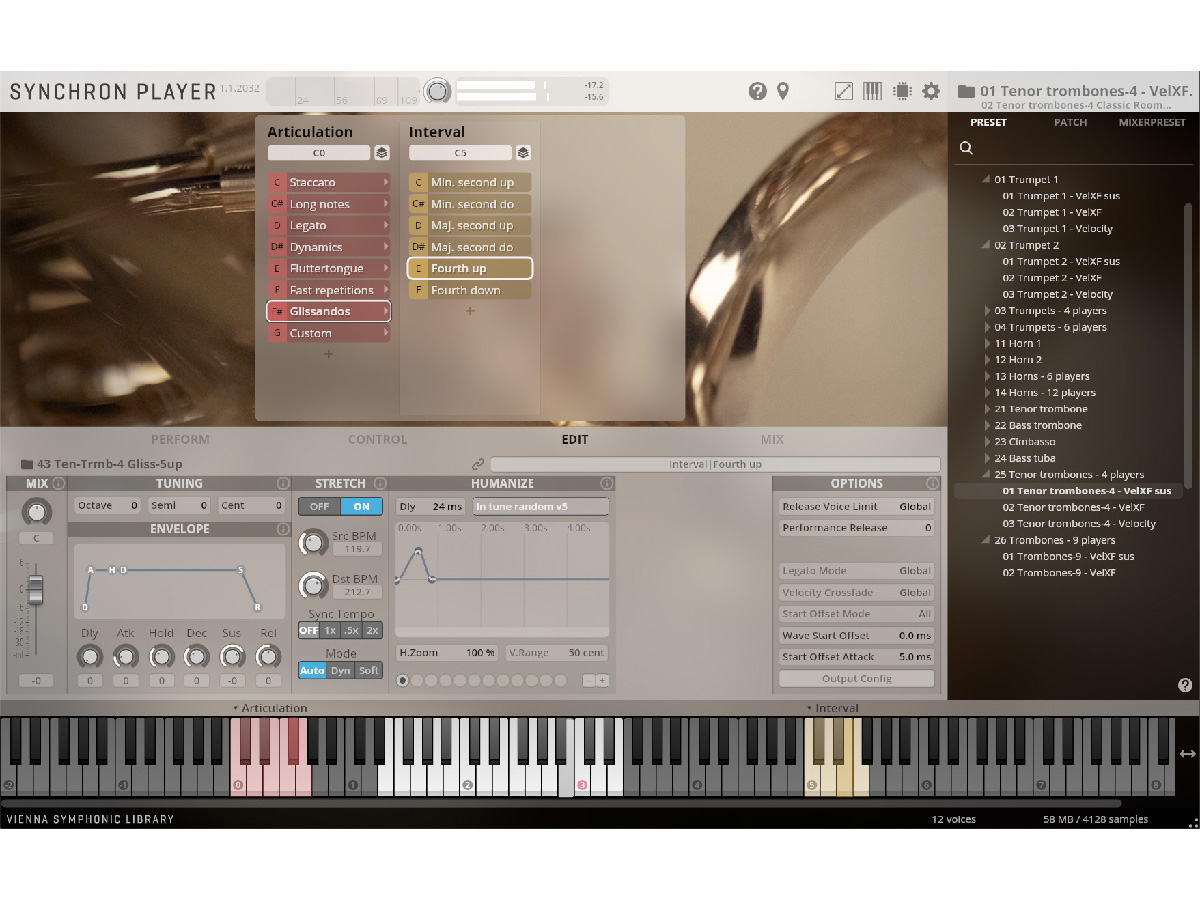The image size is (1200, 900).
Task: Click the Output Config button
Action: (x=855, y=678)
